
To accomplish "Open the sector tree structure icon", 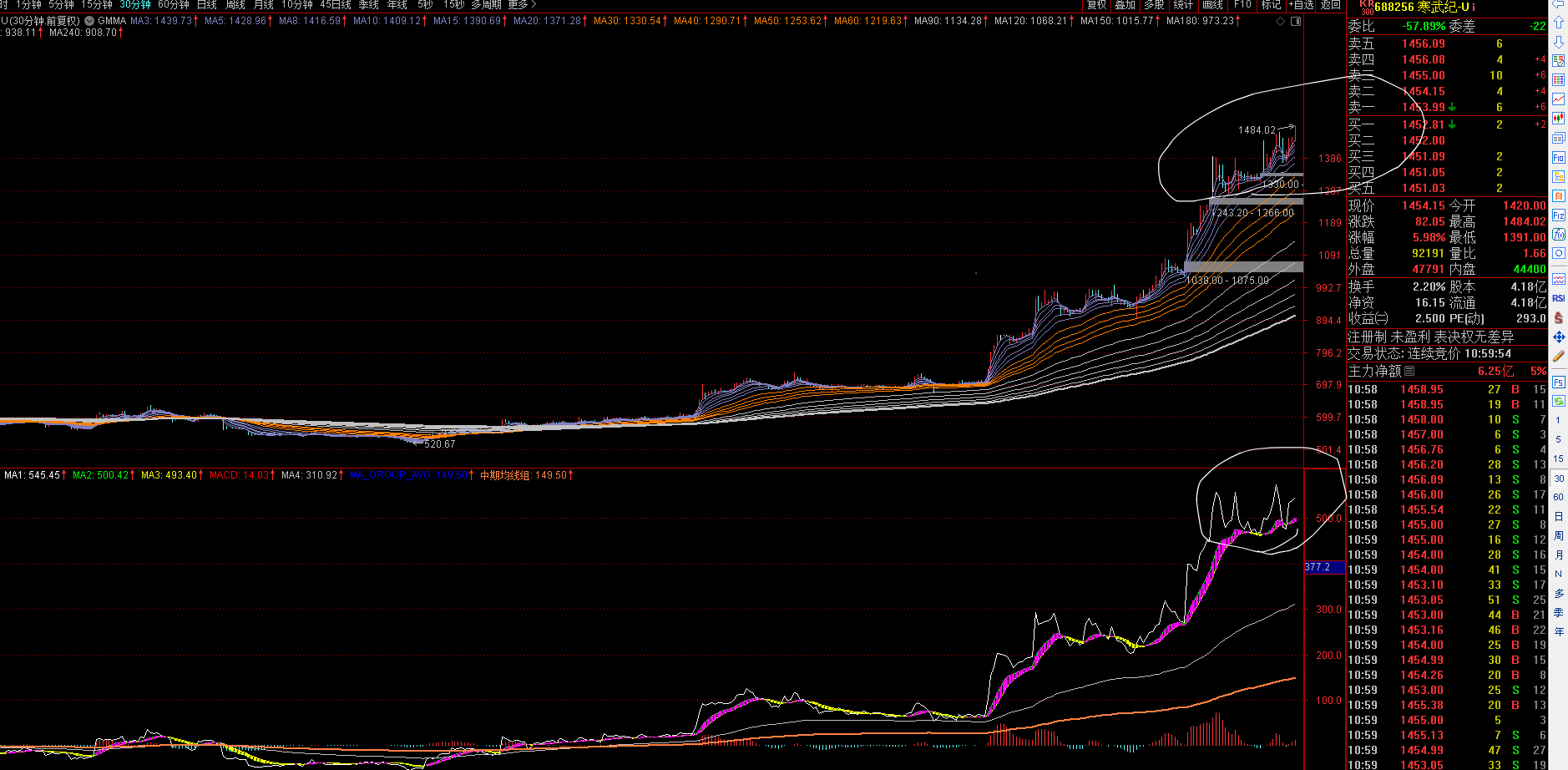I will (x=1558, y=176).
